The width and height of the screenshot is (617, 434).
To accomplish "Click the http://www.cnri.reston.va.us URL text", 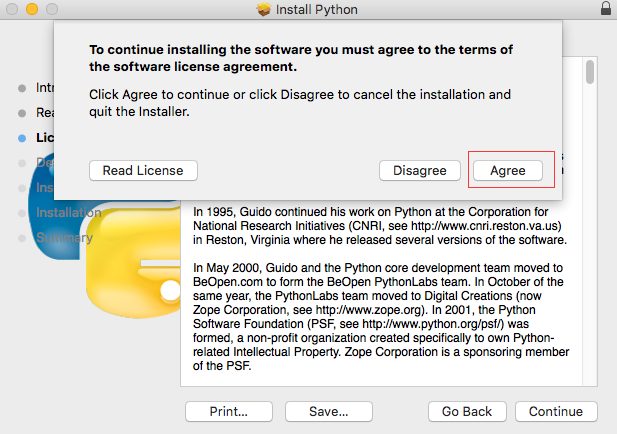I will pos(484,226).
